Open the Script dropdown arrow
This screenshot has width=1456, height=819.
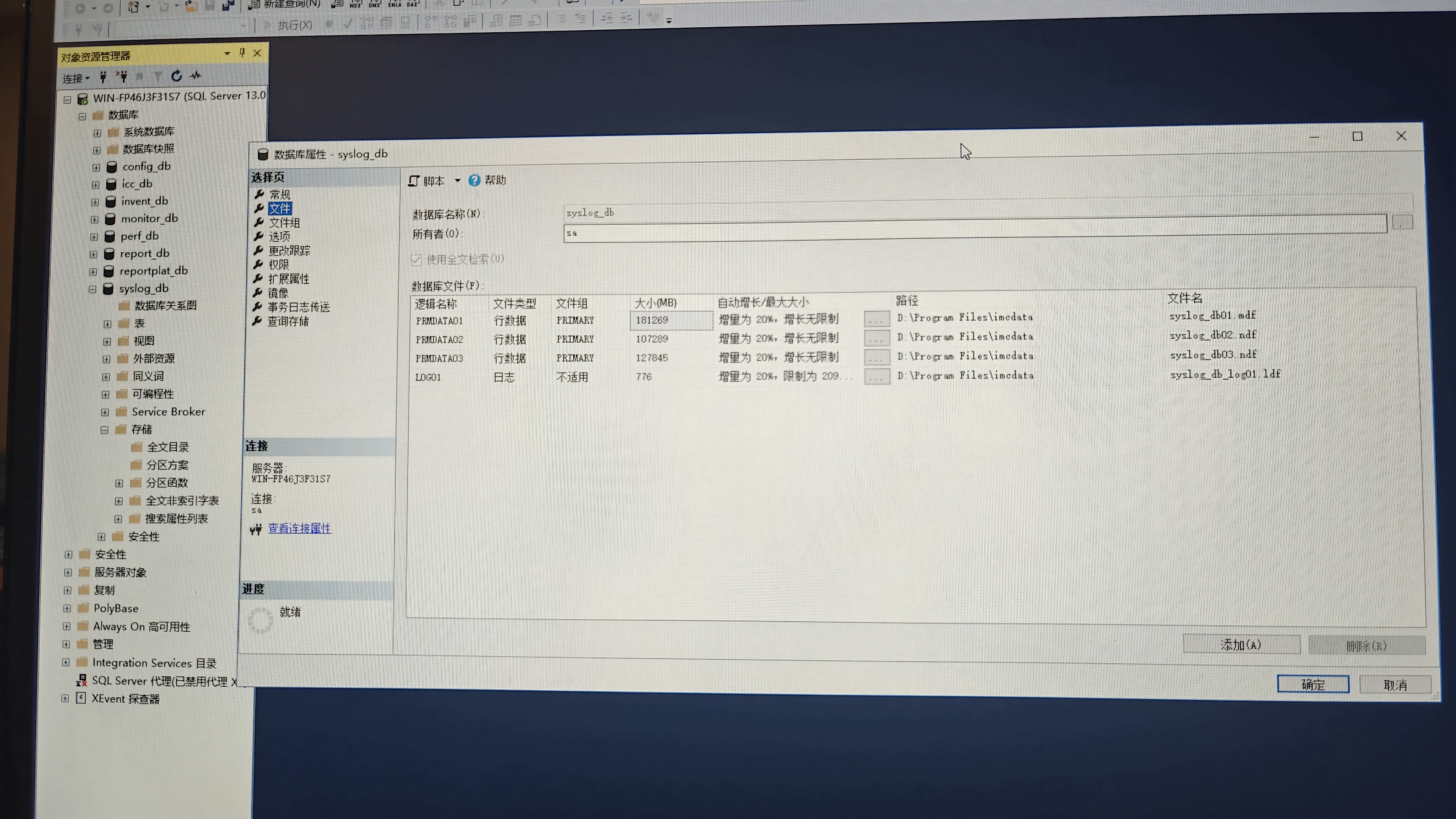pyautogui.click(x=457, y=181)
